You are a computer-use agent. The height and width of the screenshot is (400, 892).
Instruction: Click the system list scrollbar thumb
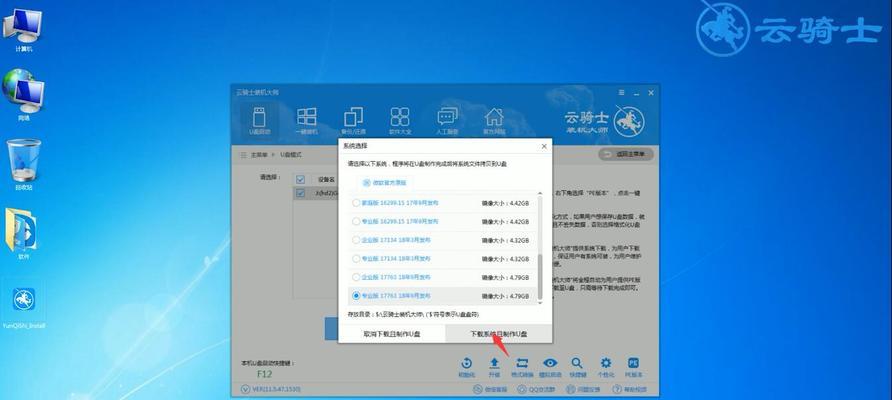tap(540, 278)
